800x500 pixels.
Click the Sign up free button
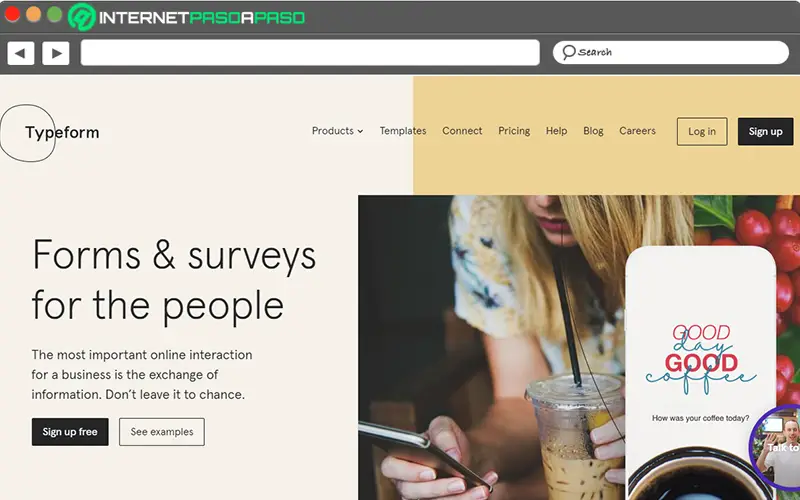click(70, 432)
